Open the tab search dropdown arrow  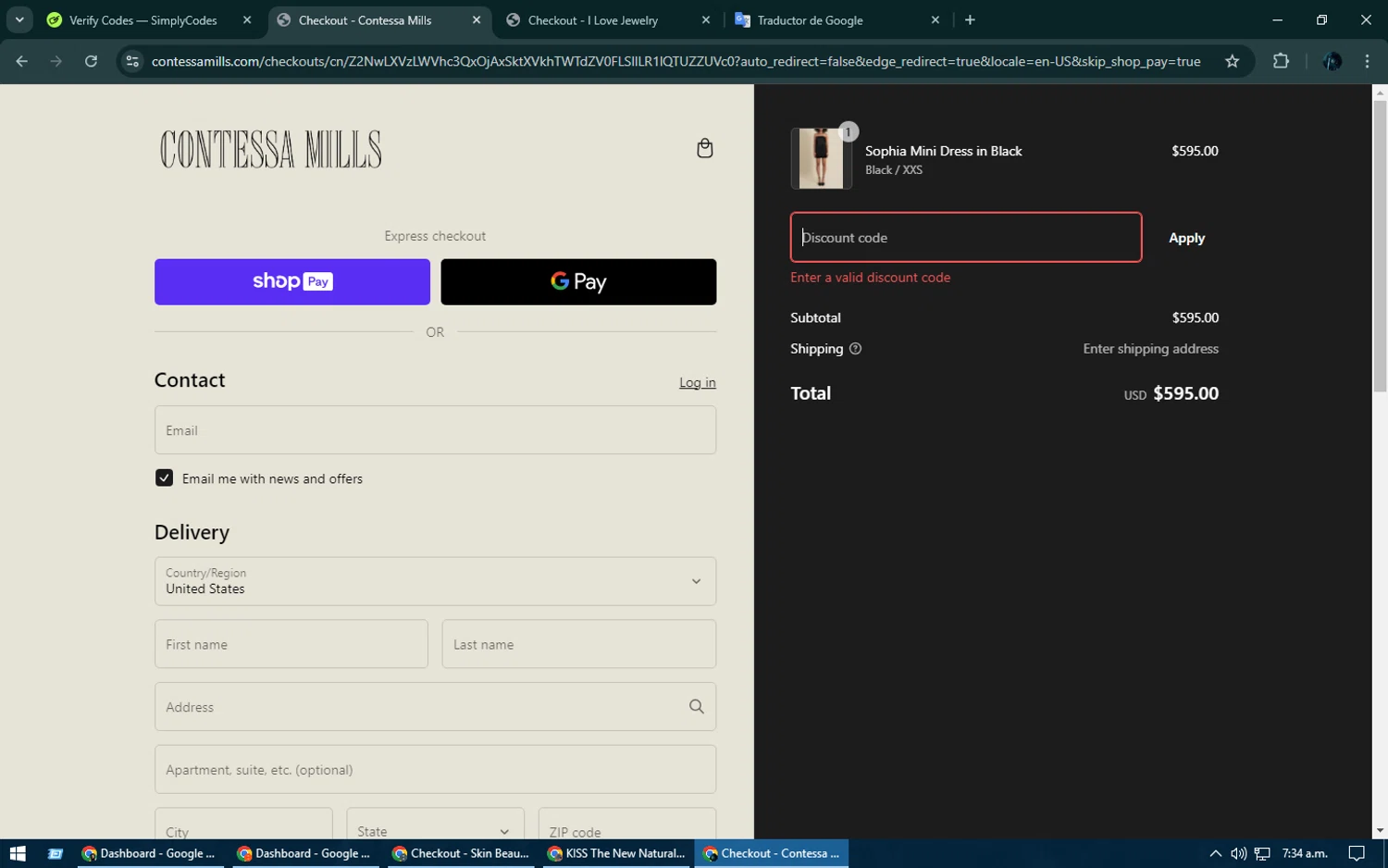19,19
